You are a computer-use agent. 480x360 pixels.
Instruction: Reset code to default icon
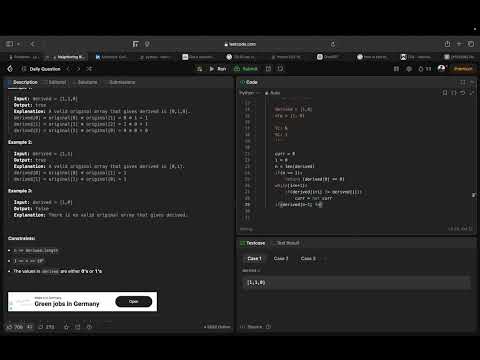tap(463, 93)
